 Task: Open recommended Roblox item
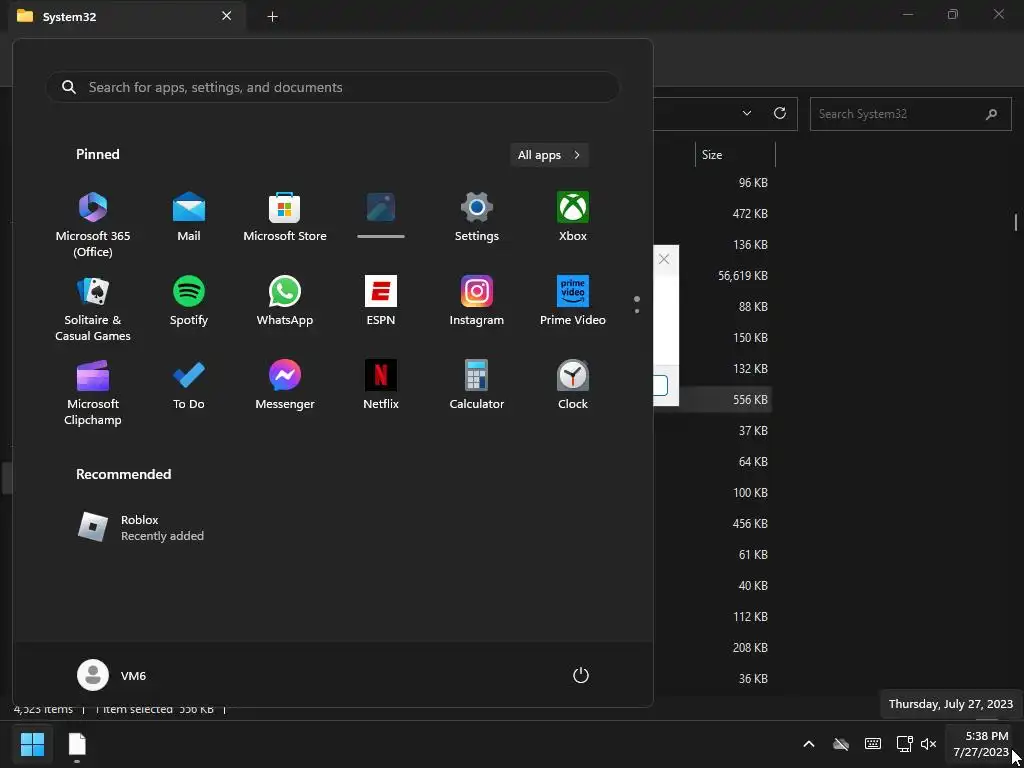141,528
